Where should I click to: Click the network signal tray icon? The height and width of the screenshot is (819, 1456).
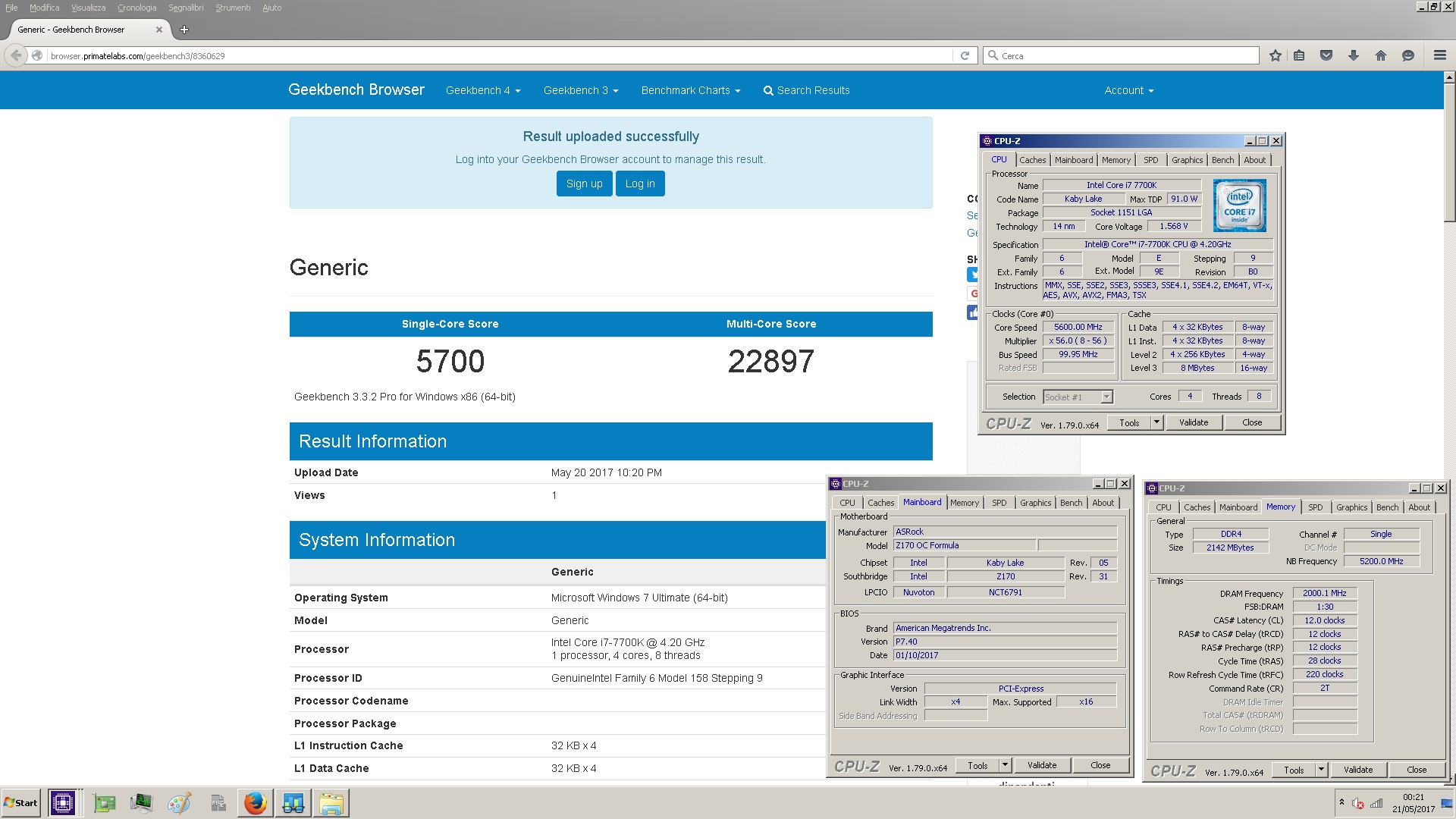click(1376, 803)
